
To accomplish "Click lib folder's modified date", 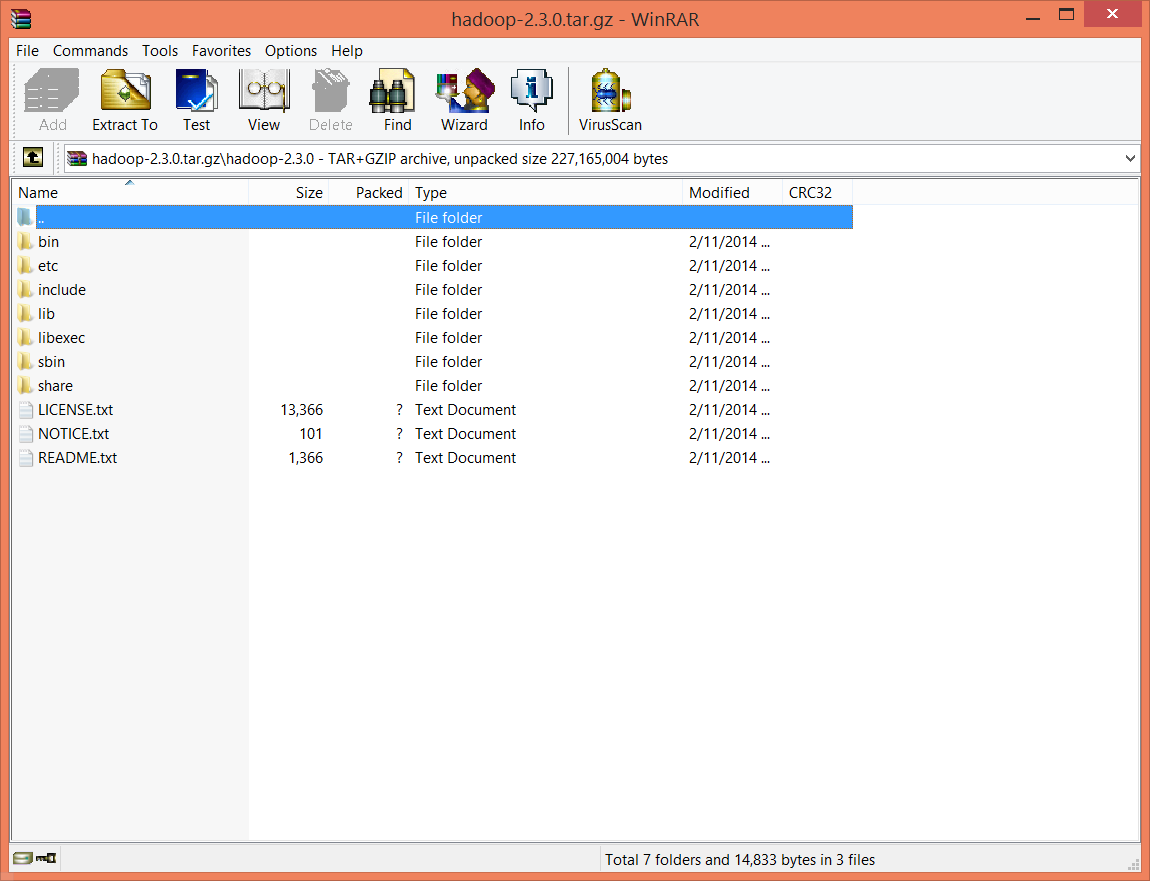I will pos(729,313).
